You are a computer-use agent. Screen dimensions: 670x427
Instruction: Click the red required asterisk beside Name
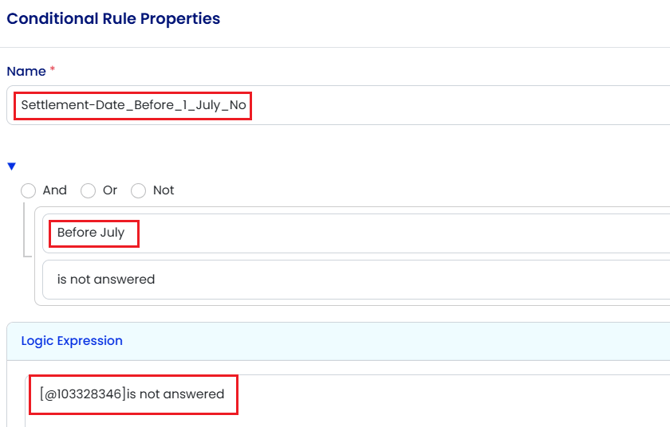(53, 71)
